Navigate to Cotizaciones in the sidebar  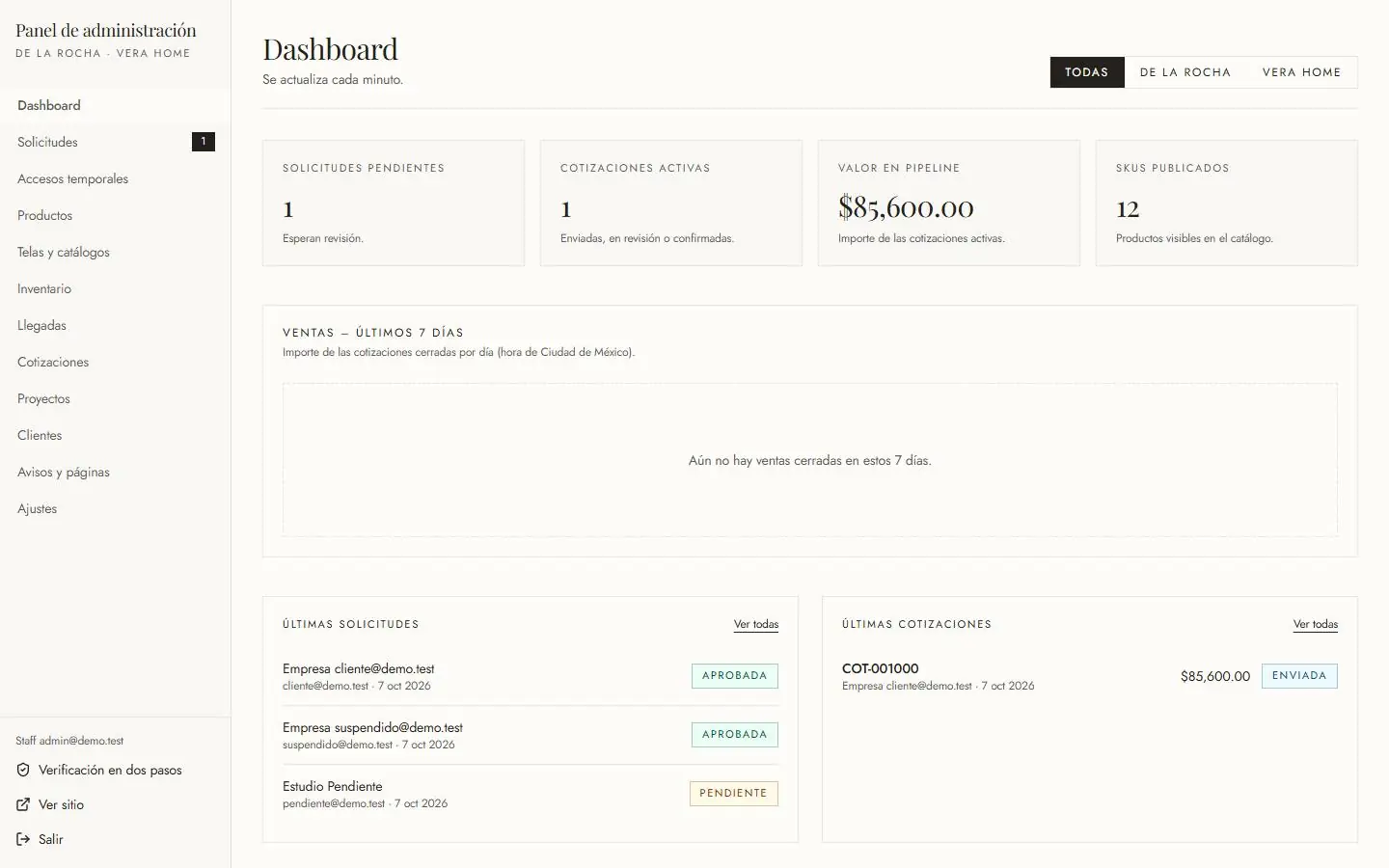pyautogui.click(x=116, y=362)
